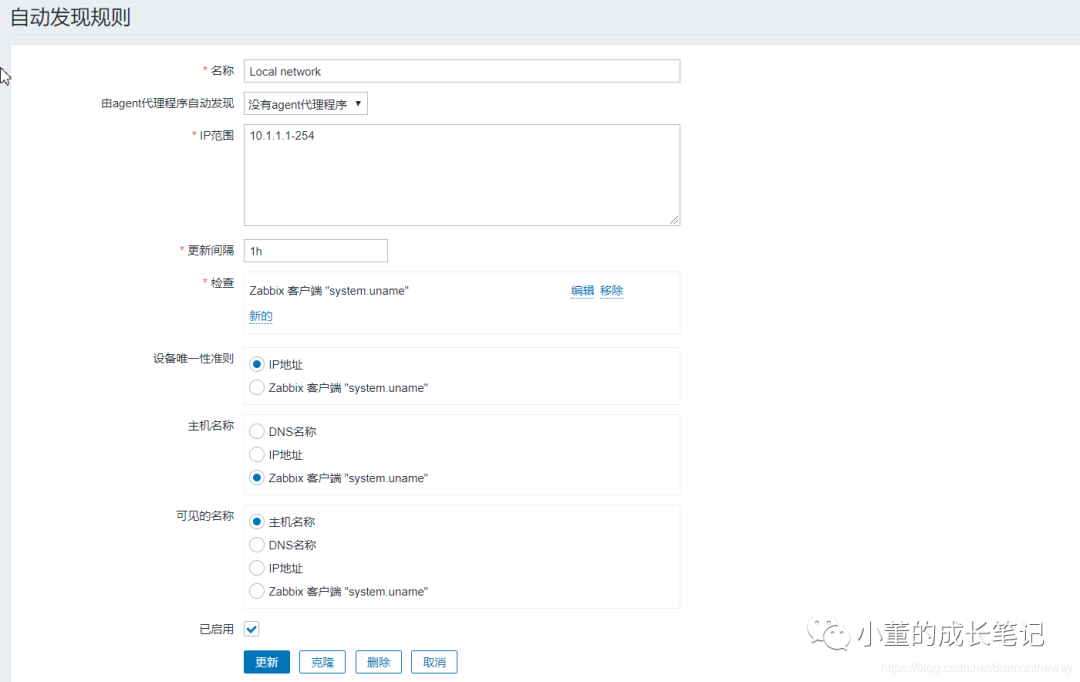The image size is (1080, 682).
Task: Toggle the 已启用 checkbox
Action: coord(251,629)
